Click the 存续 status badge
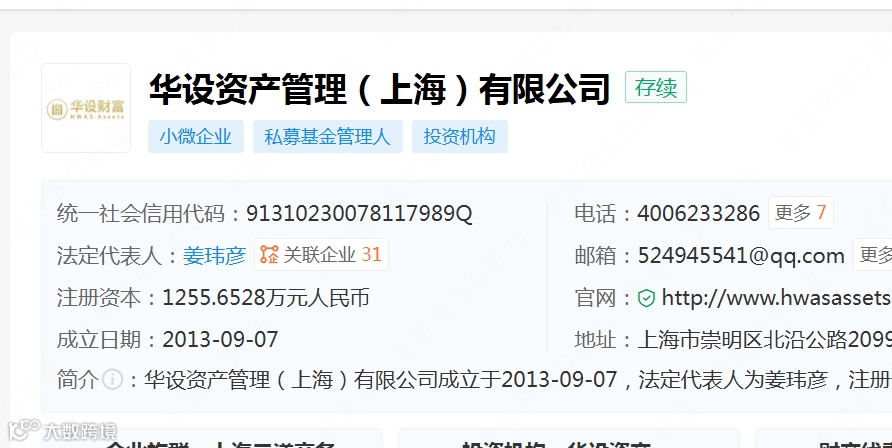This screenshot has width=892, height=448. pyautogui.click(x=656, y=87)
